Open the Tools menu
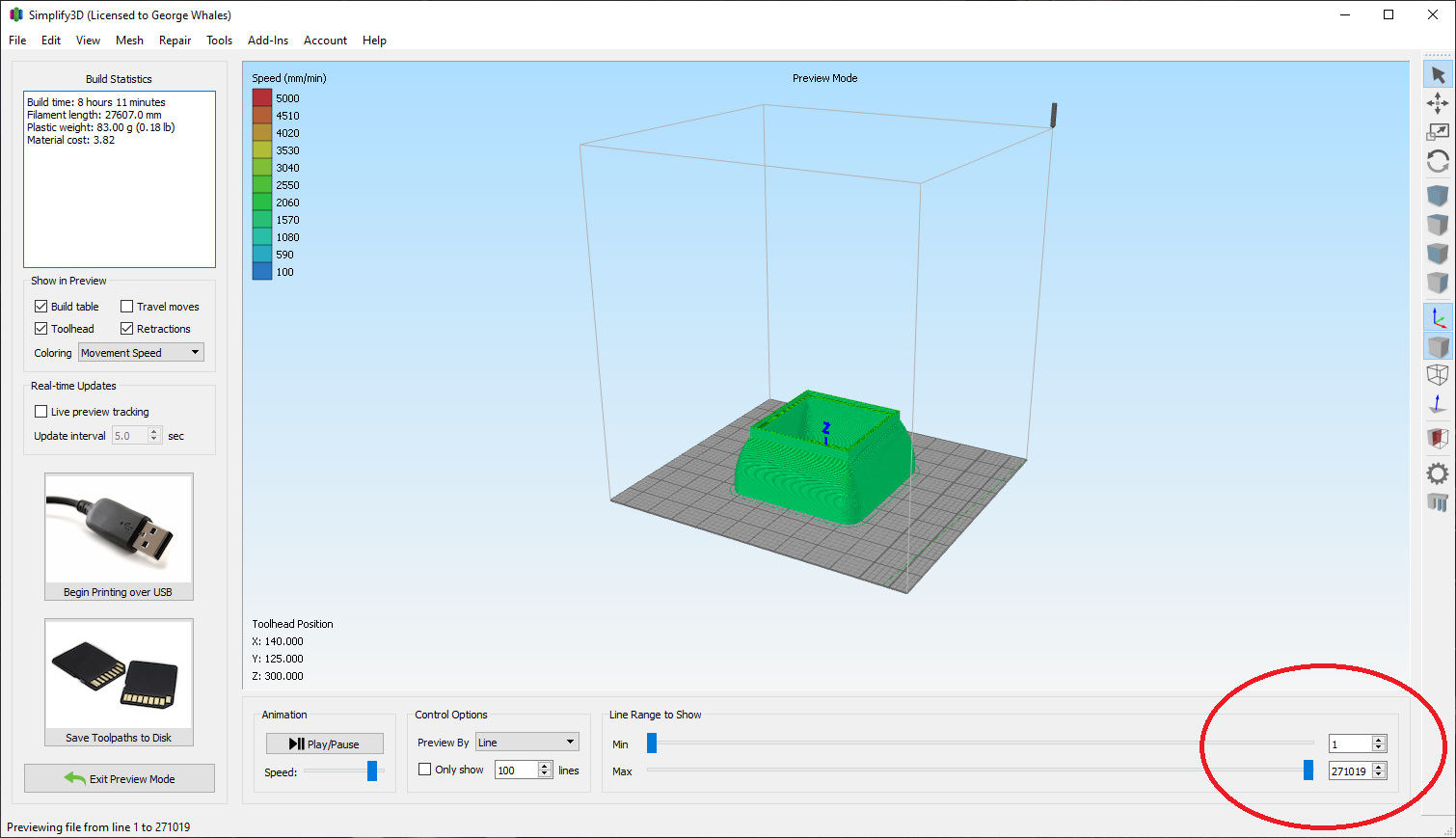The image size is (1456, 838). 219,41
